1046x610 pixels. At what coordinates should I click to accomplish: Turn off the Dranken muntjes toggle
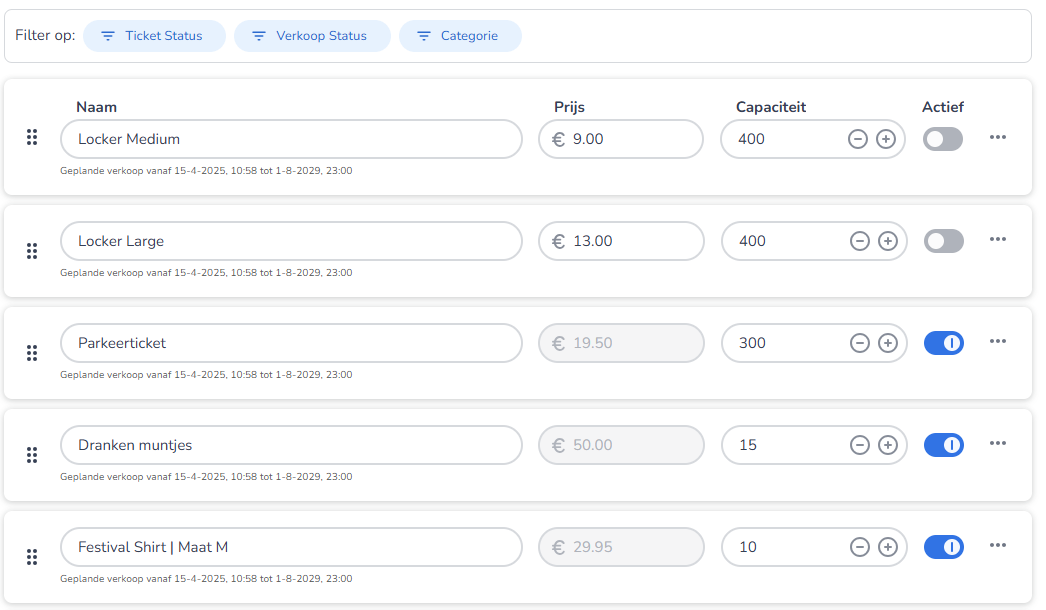943,445
